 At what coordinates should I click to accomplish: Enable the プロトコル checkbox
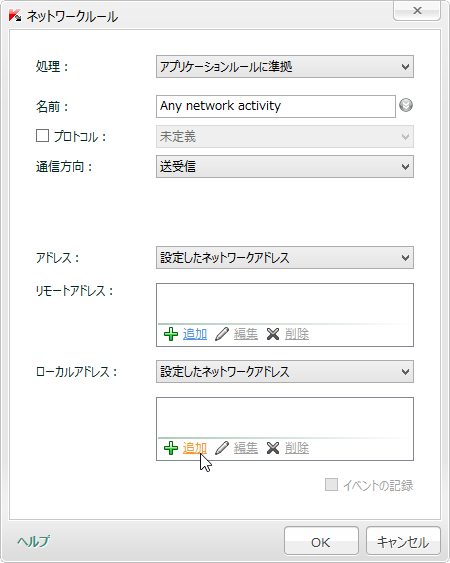point(42,136)
